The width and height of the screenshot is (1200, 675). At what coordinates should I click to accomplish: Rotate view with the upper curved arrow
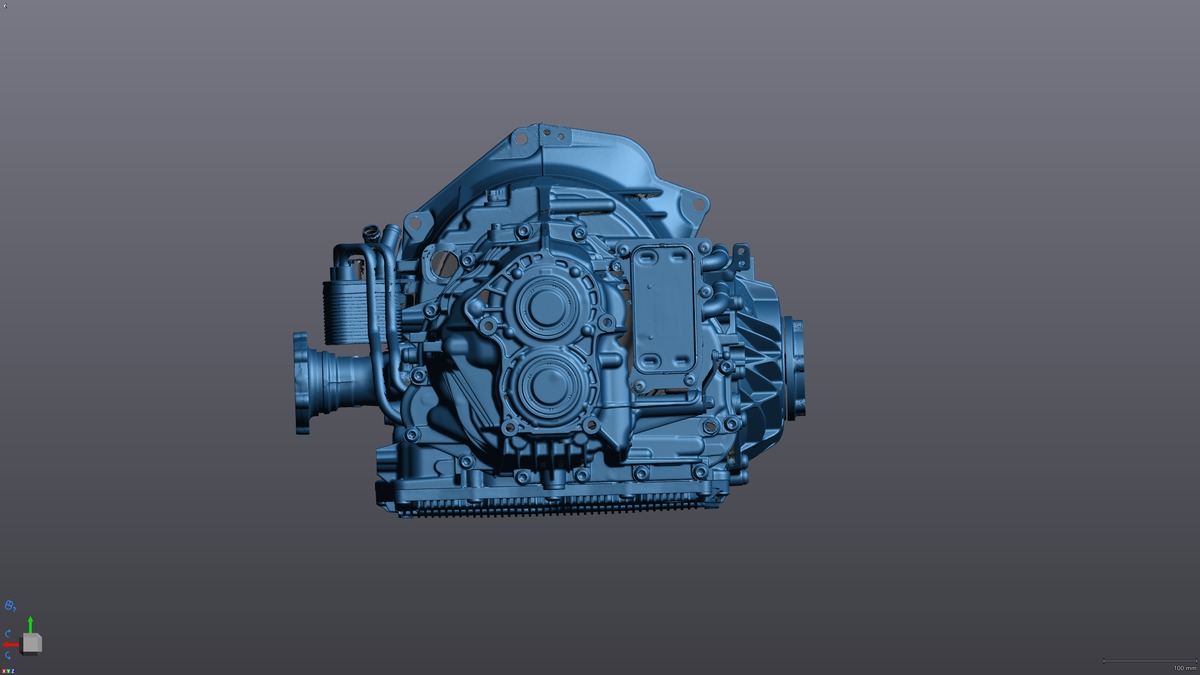[x=8, y=634]
